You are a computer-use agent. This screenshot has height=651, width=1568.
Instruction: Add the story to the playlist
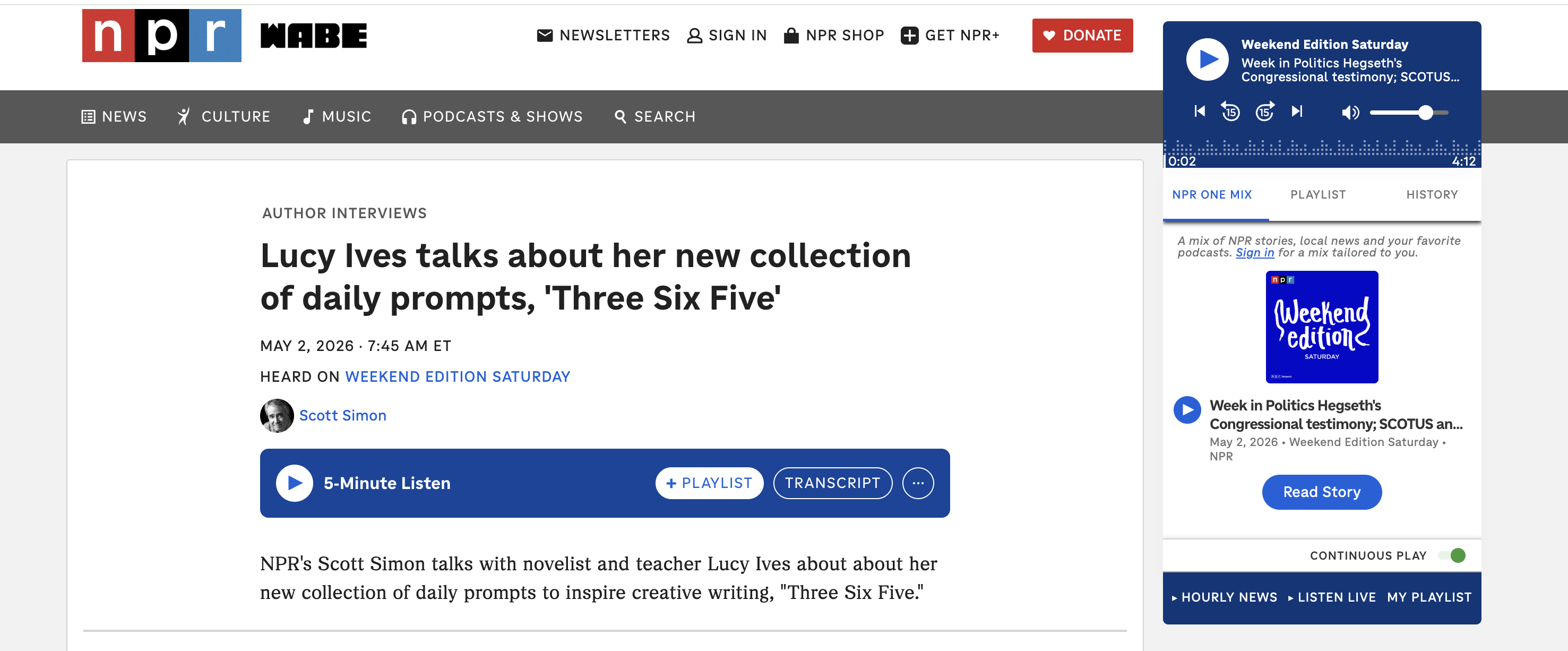(x=709, y=483)
